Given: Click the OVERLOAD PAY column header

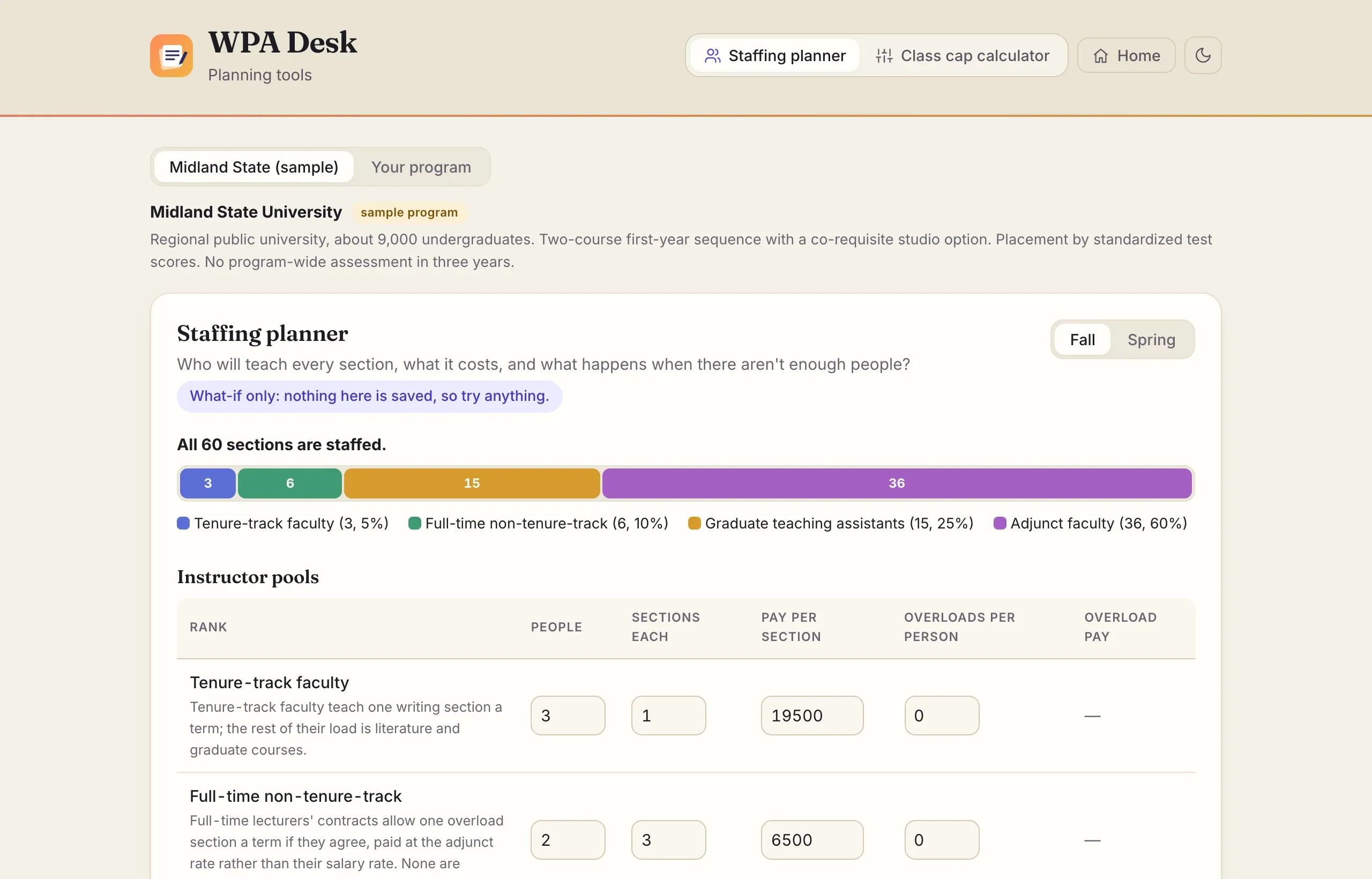Looking at the screenshot, I should coord(1120,627).
